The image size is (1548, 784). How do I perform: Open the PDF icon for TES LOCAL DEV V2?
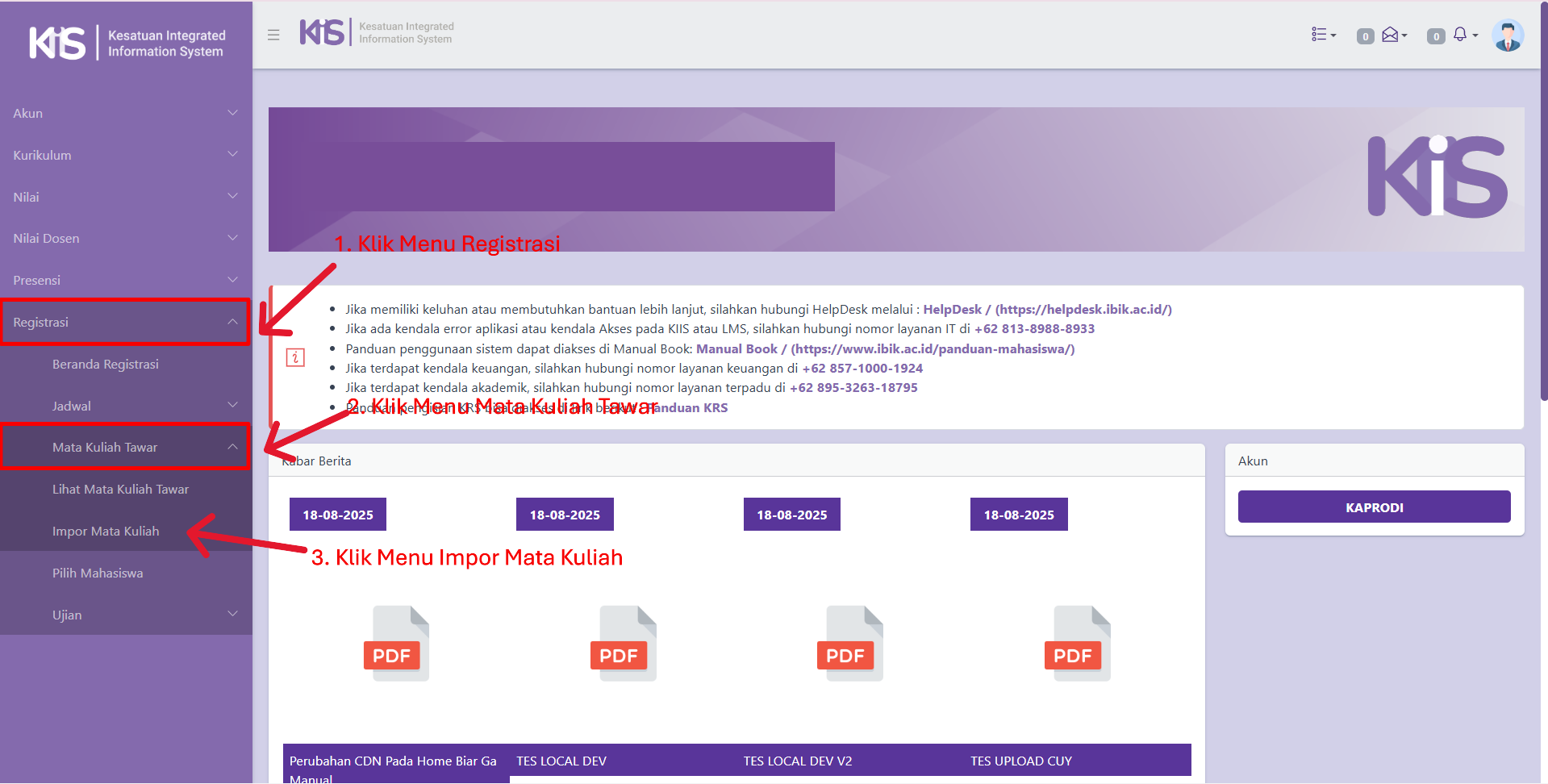pyautogui.click(x=853, y=644)
